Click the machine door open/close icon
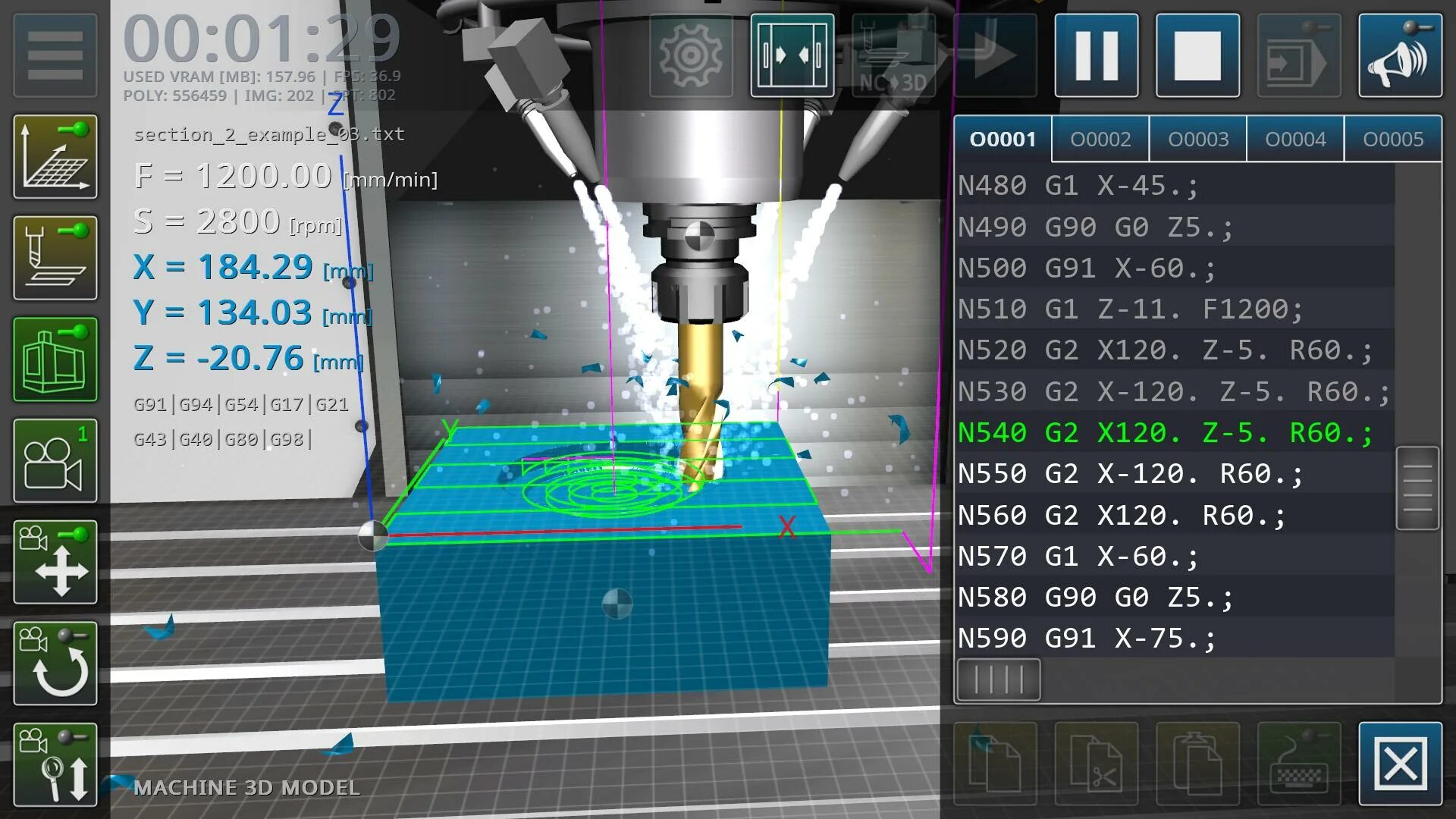The width and height of the screenshot is (1456, 819). pos(792,55)
